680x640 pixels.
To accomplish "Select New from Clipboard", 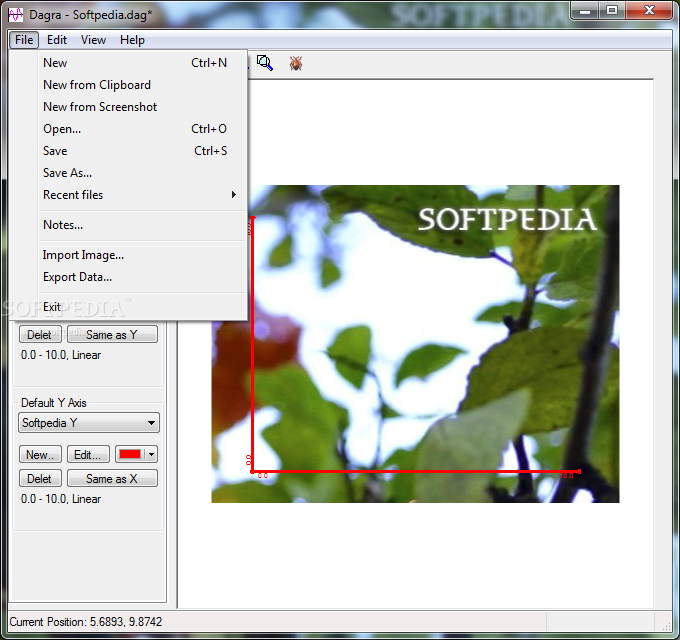I will point(141,85).
